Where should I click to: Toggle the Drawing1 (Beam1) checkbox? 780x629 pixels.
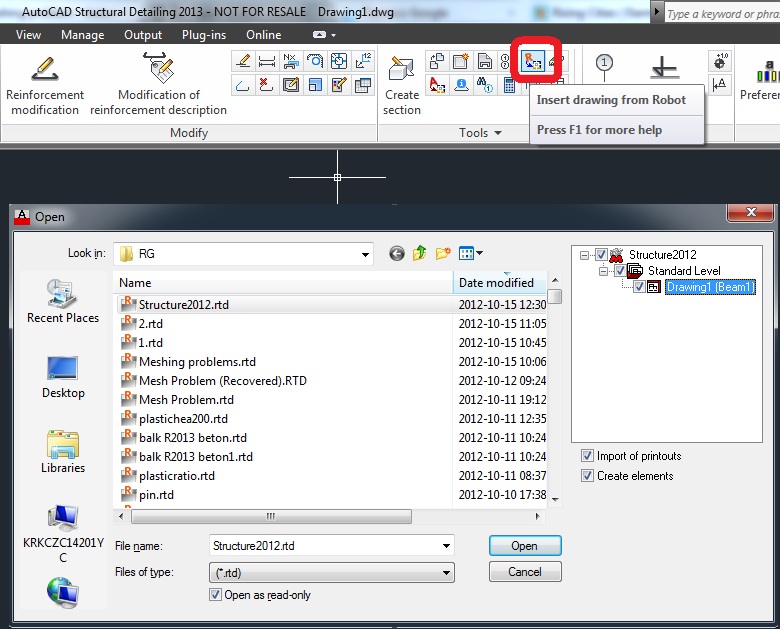point(639,287)
